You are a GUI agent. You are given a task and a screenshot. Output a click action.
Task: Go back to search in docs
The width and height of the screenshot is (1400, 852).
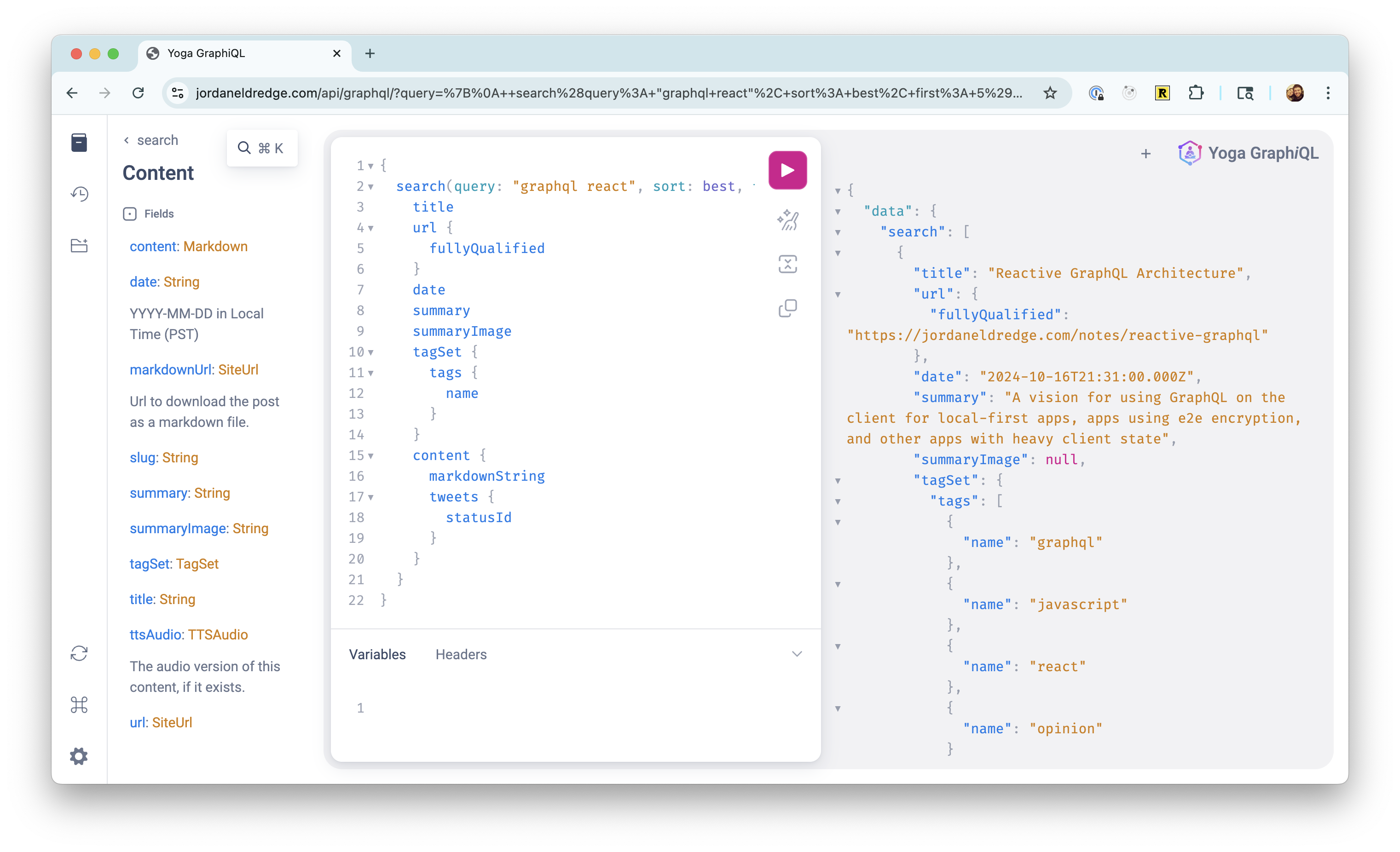pyautogui.click(x=151, y=140)
